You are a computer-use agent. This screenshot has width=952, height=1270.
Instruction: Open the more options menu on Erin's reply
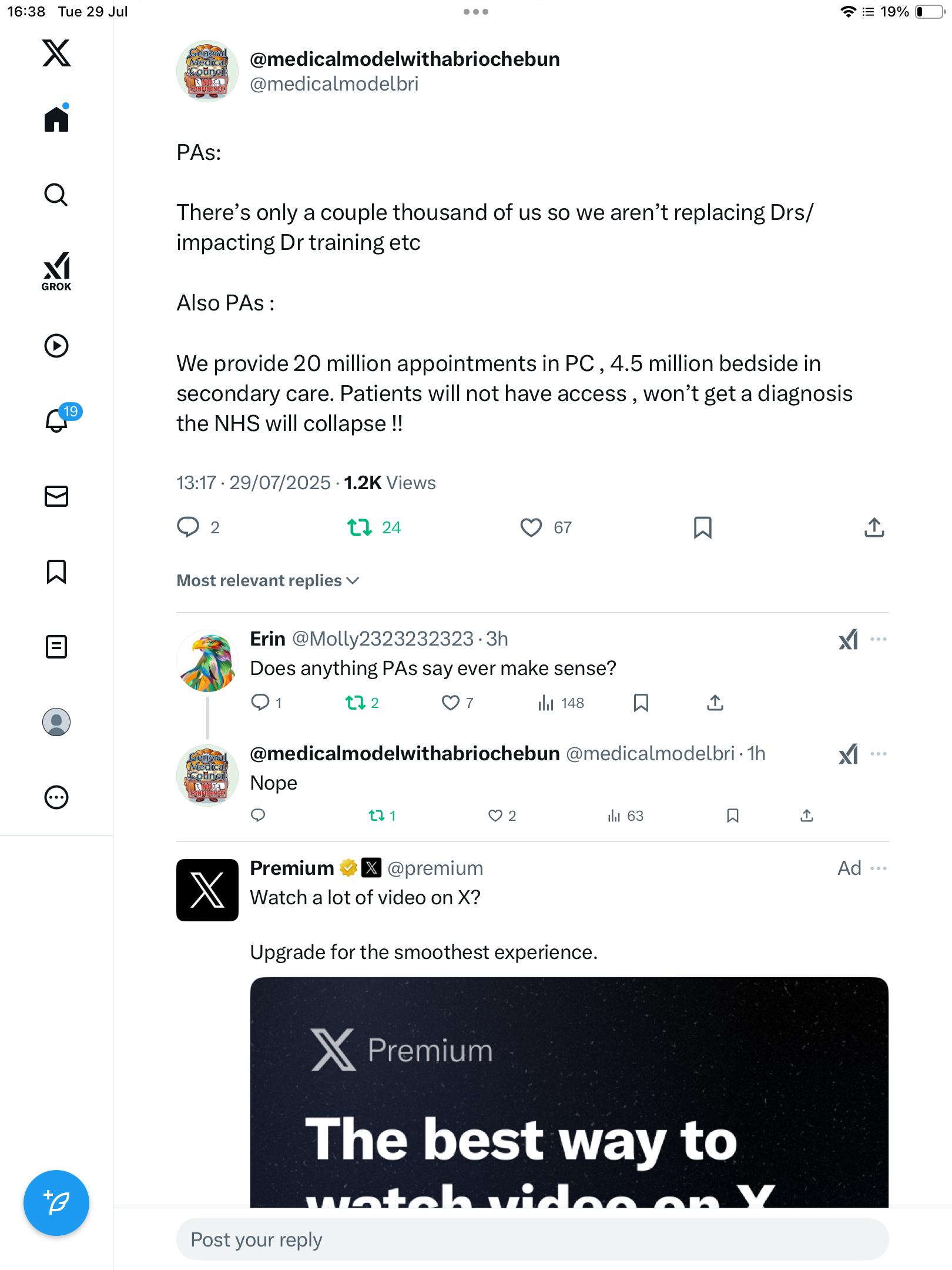[x=879, y=639]
